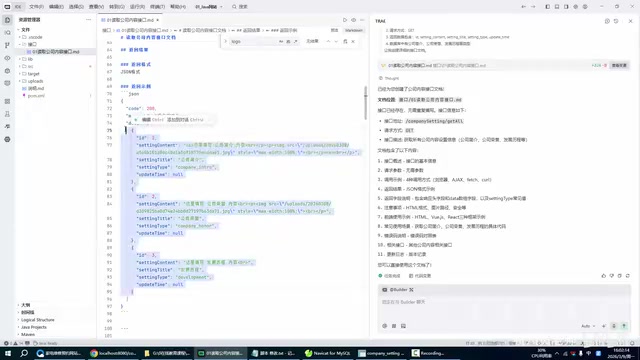Open editor more-actions ellipsis
Viewport: 640px width, 360px height.
click(362, 20)
